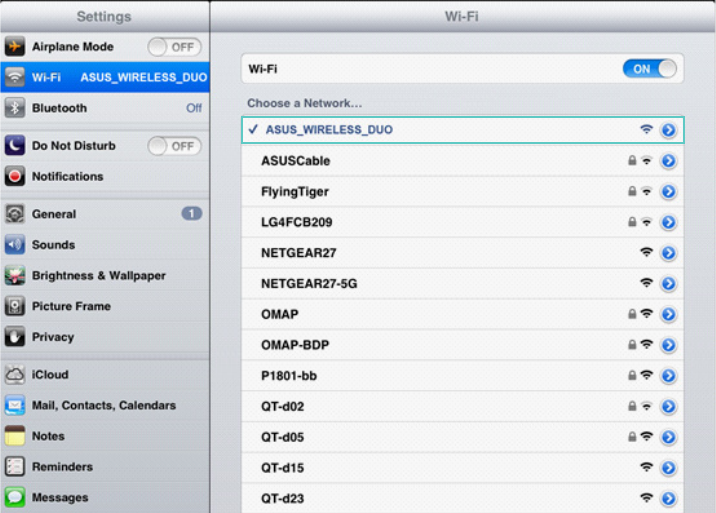This screenshot has height=513, width=716.
Task: Click the lock icon on P1801-bb row
Action: [x=632, y=375]
